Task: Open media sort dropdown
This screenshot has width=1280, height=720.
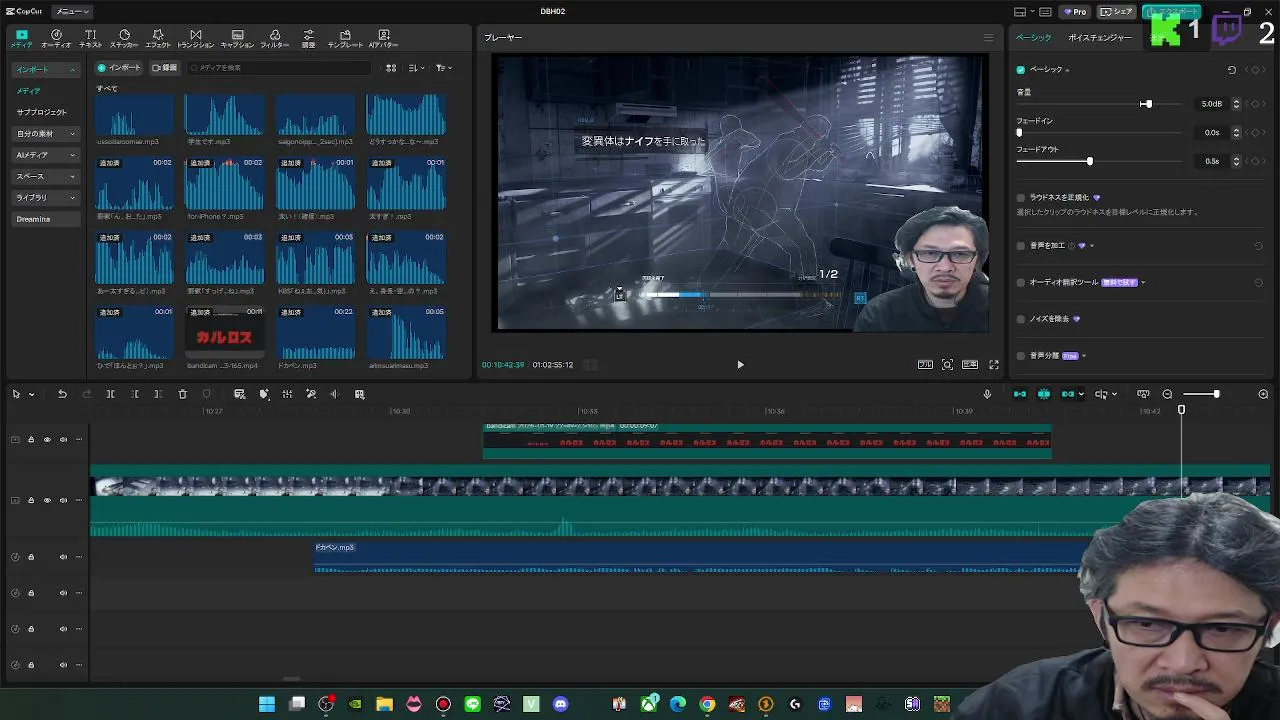Action: click(x=417, y=68)
